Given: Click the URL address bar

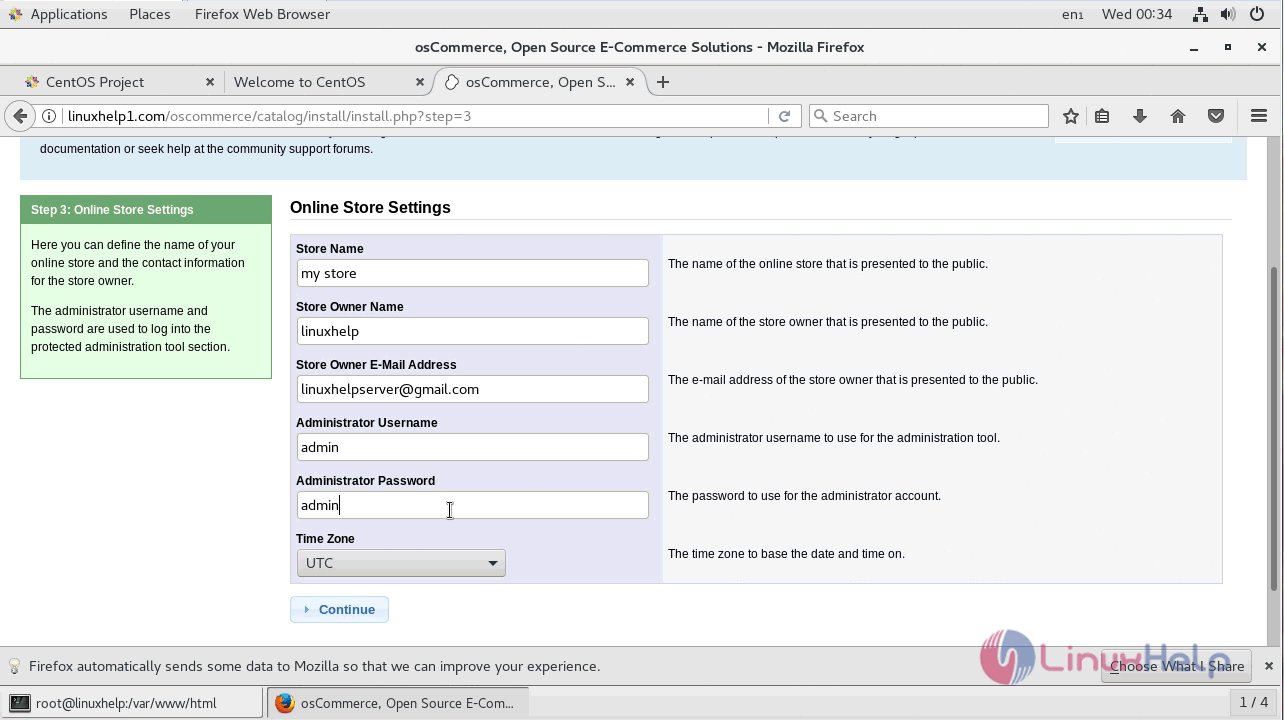Looking at the screenshot, I should 415,116.
